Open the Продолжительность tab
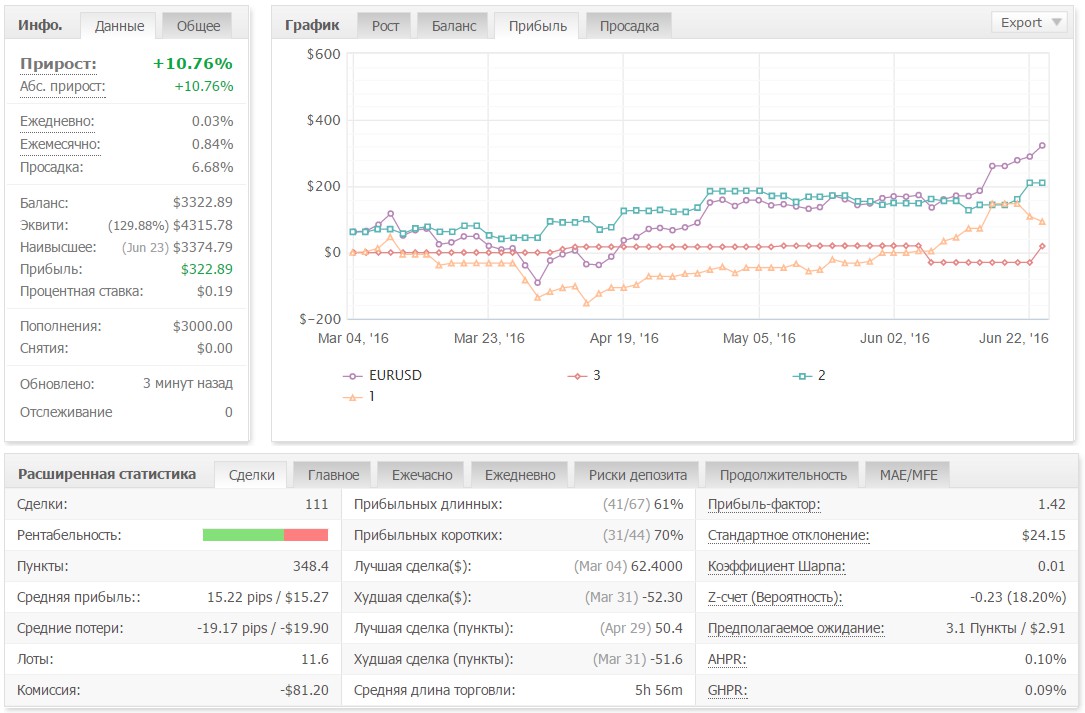Image resolution: width=1085 pixels, height=713 pixels. pyautogui.click(x=783, y=475)
